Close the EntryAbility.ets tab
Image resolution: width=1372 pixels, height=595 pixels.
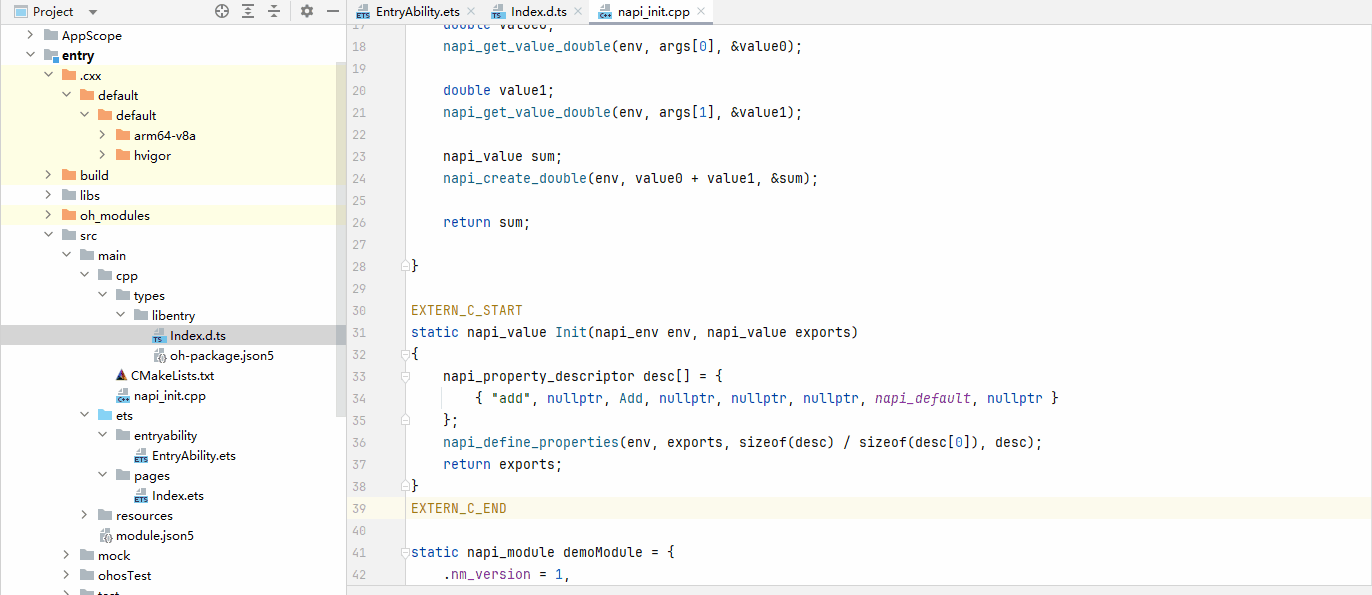[471, 12]
